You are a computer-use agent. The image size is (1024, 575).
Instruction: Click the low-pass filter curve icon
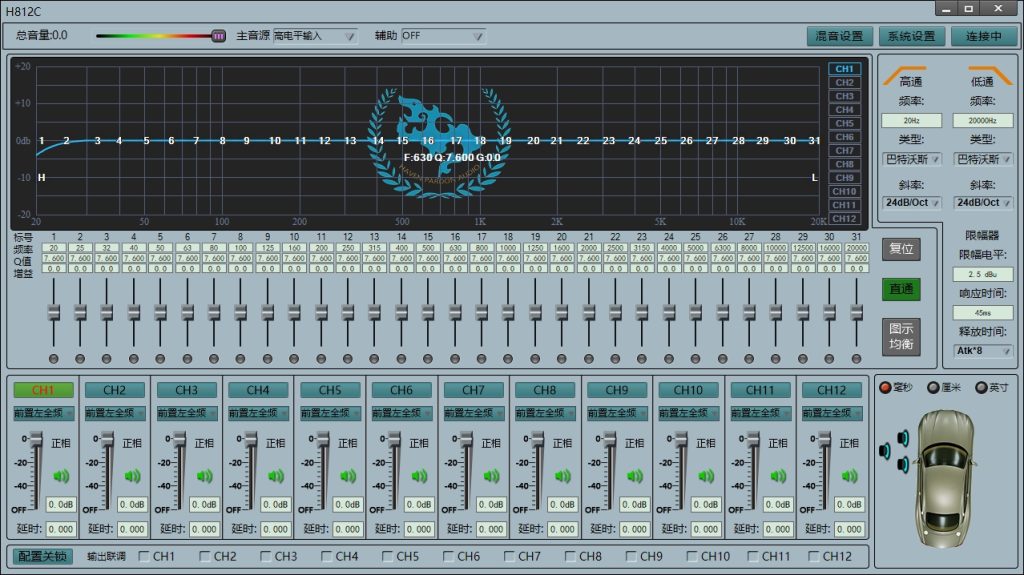989,74
